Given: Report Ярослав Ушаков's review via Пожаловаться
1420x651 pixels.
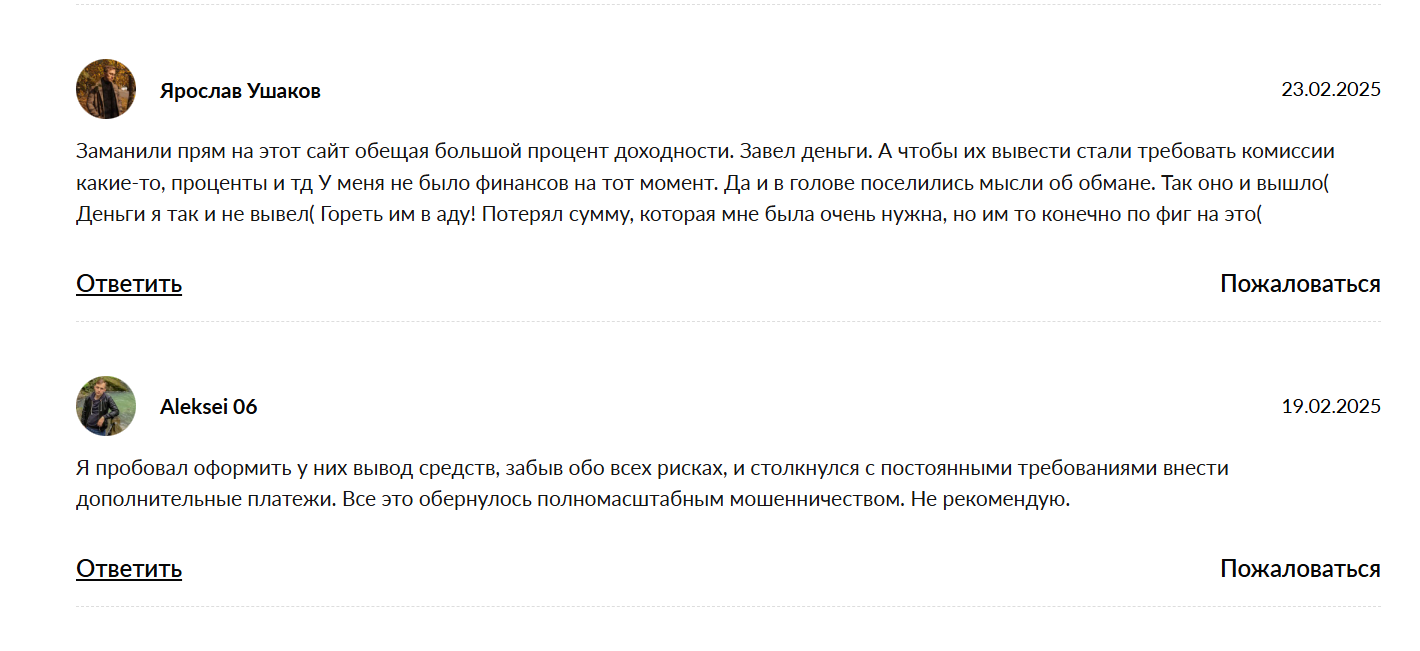Looking at the screenshot, I should (x=1300, y=284).
